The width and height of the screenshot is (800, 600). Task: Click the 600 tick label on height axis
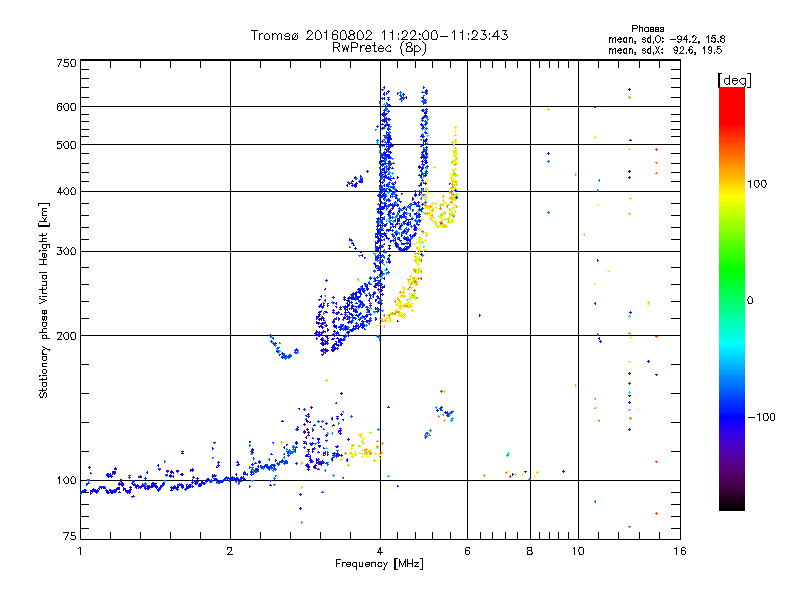coord(66,107)
